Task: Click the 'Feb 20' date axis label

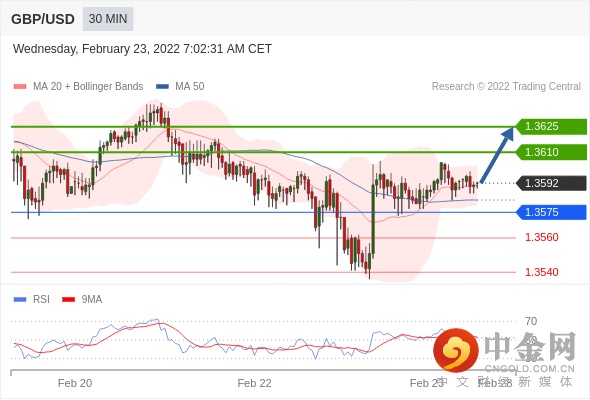Action: click(75, 383)
